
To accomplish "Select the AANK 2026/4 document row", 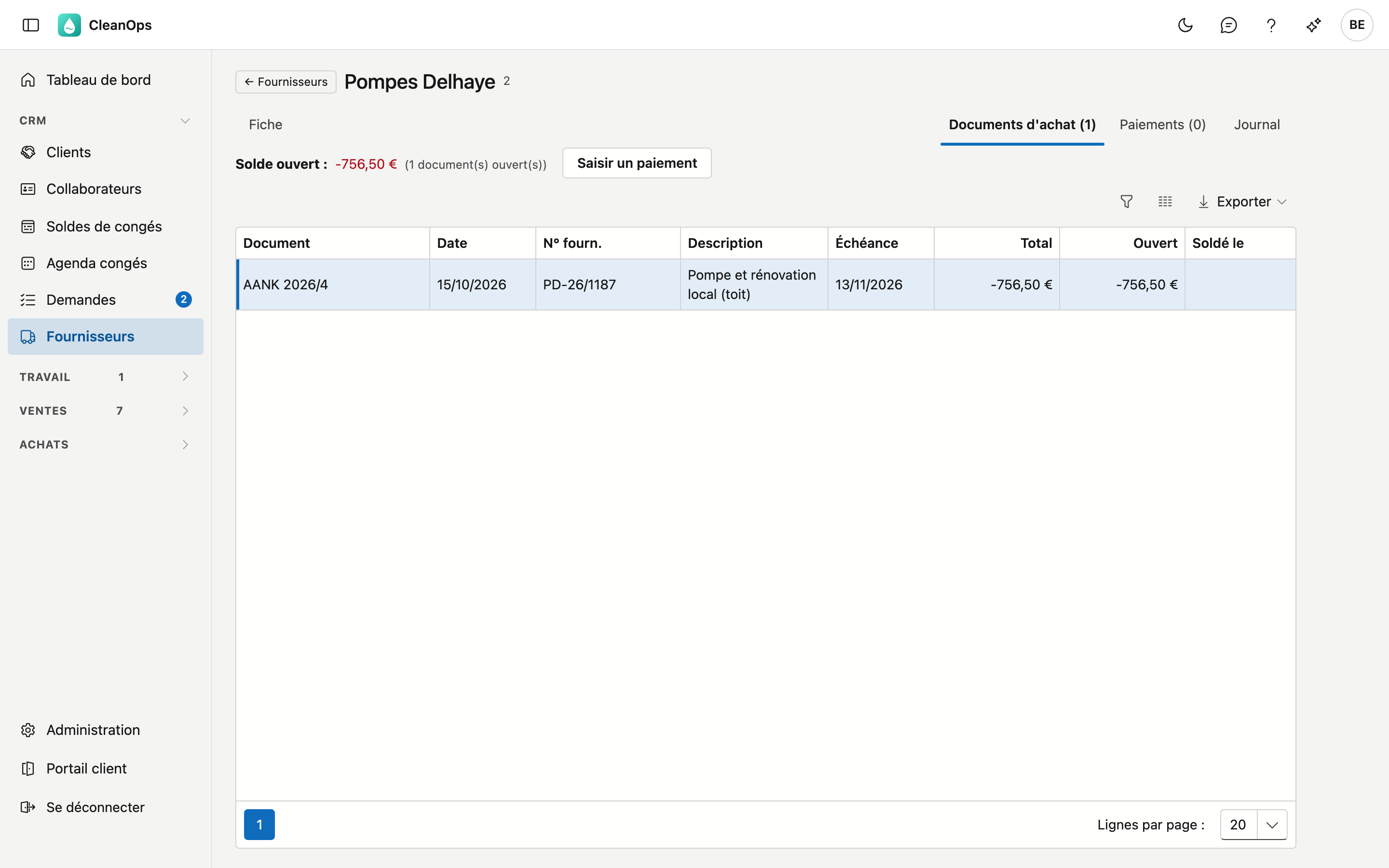I will [x=766, y=285].
